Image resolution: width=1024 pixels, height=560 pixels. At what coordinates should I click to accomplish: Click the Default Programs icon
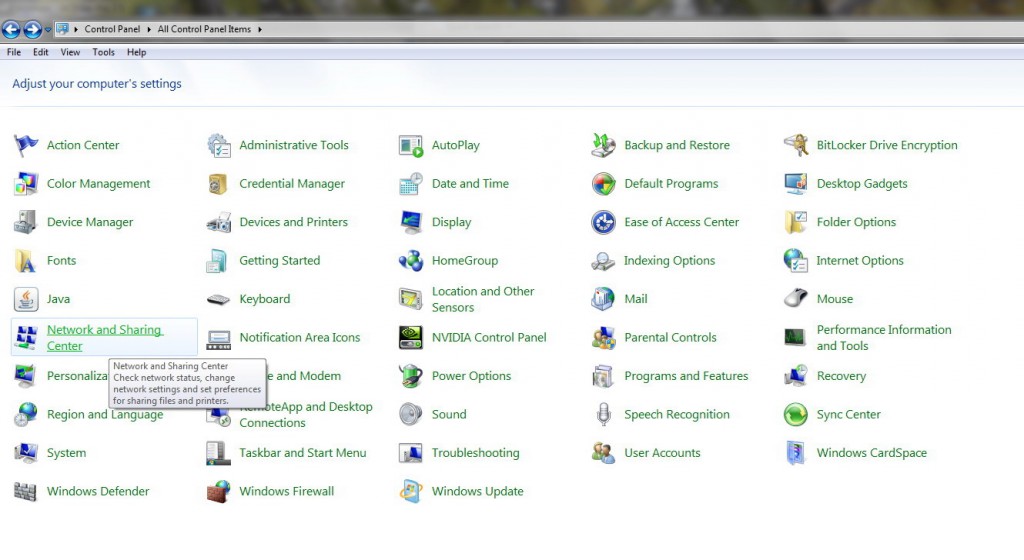[603, 183]
